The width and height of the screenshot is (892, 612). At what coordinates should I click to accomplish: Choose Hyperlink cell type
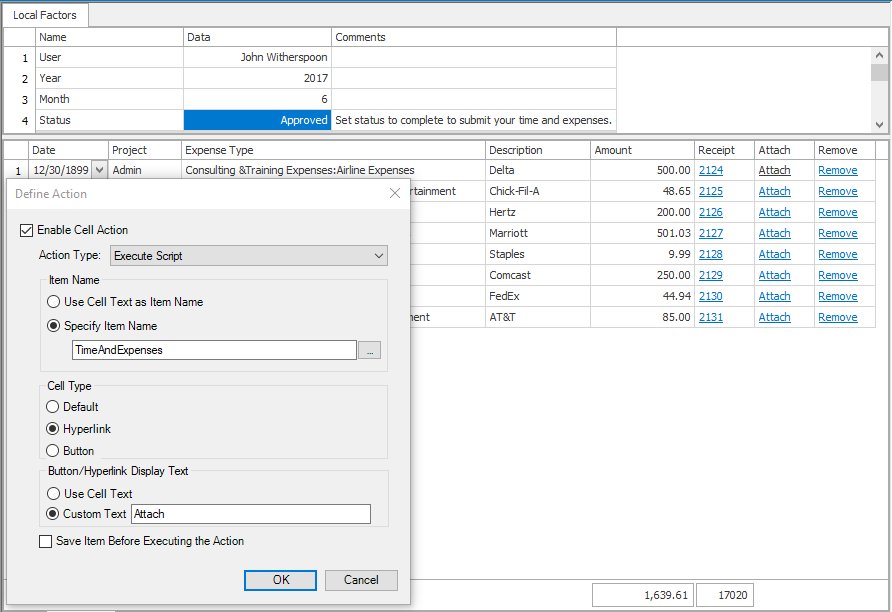pyautogui.click(x=52, y=429)
